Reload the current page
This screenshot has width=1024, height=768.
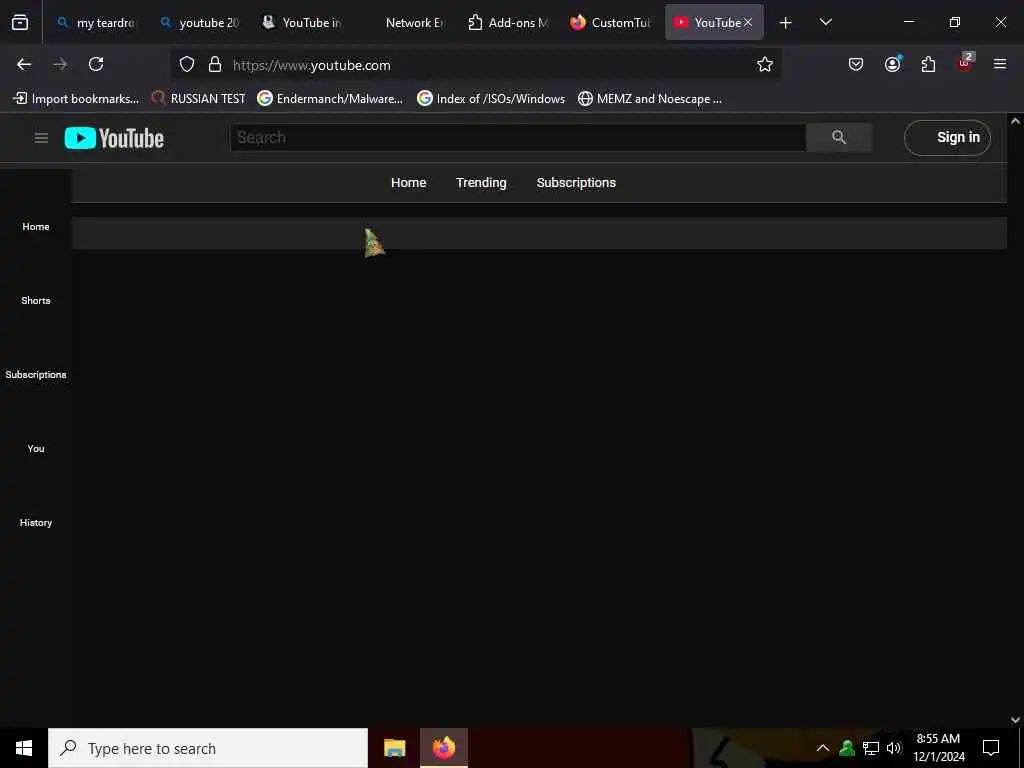(96, 64)
